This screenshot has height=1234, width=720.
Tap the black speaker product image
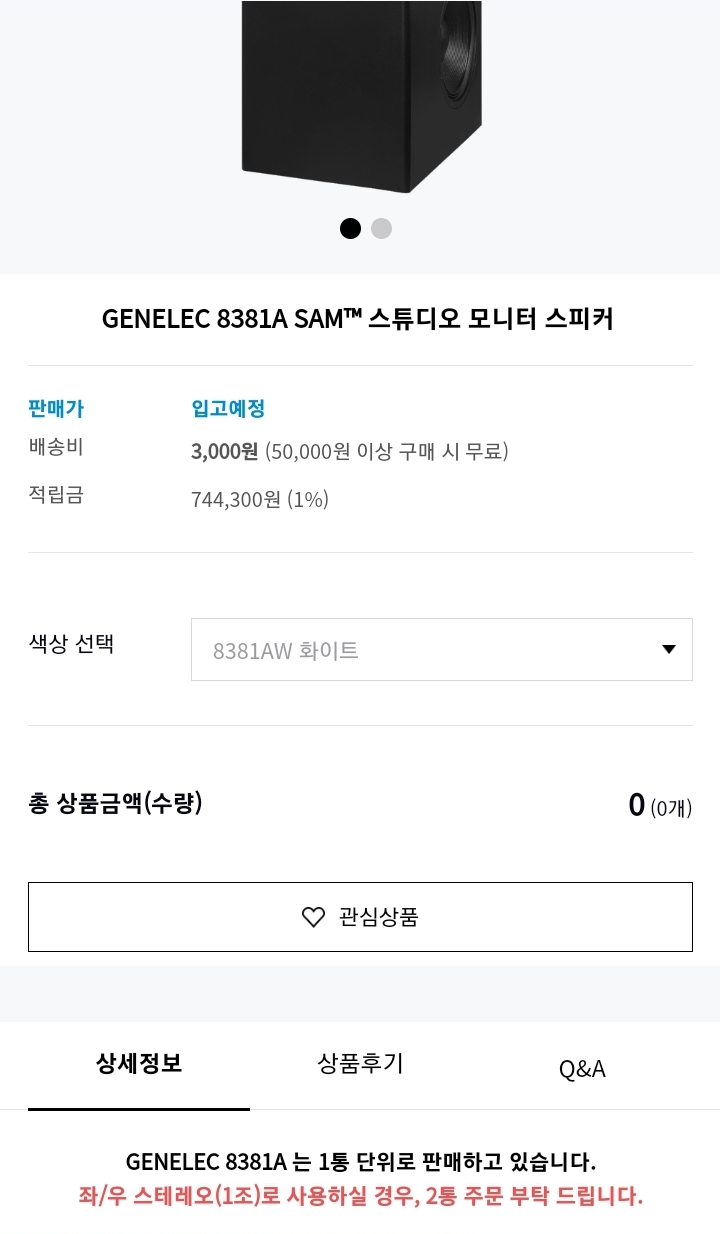coord(361,95)
